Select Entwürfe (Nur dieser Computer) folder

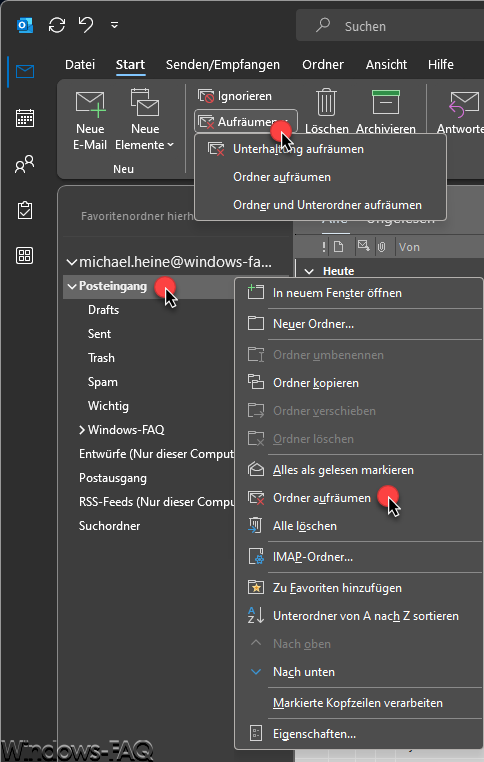tap(156, 454)
